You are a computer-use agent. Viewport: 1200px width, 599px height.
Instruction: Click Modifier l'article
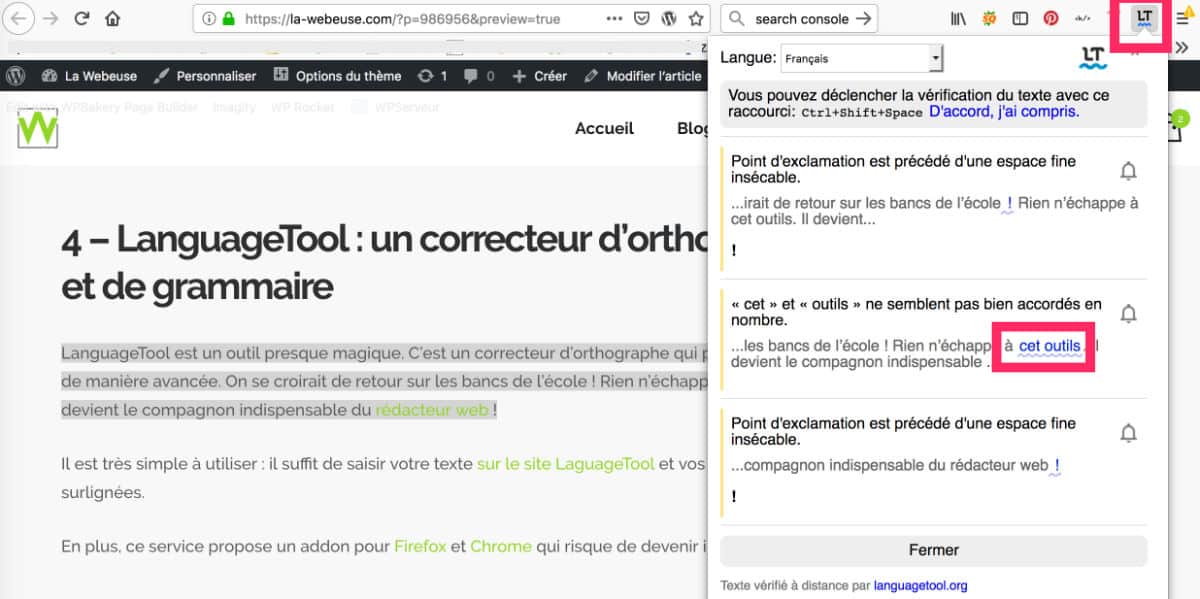tap(642, 76)
